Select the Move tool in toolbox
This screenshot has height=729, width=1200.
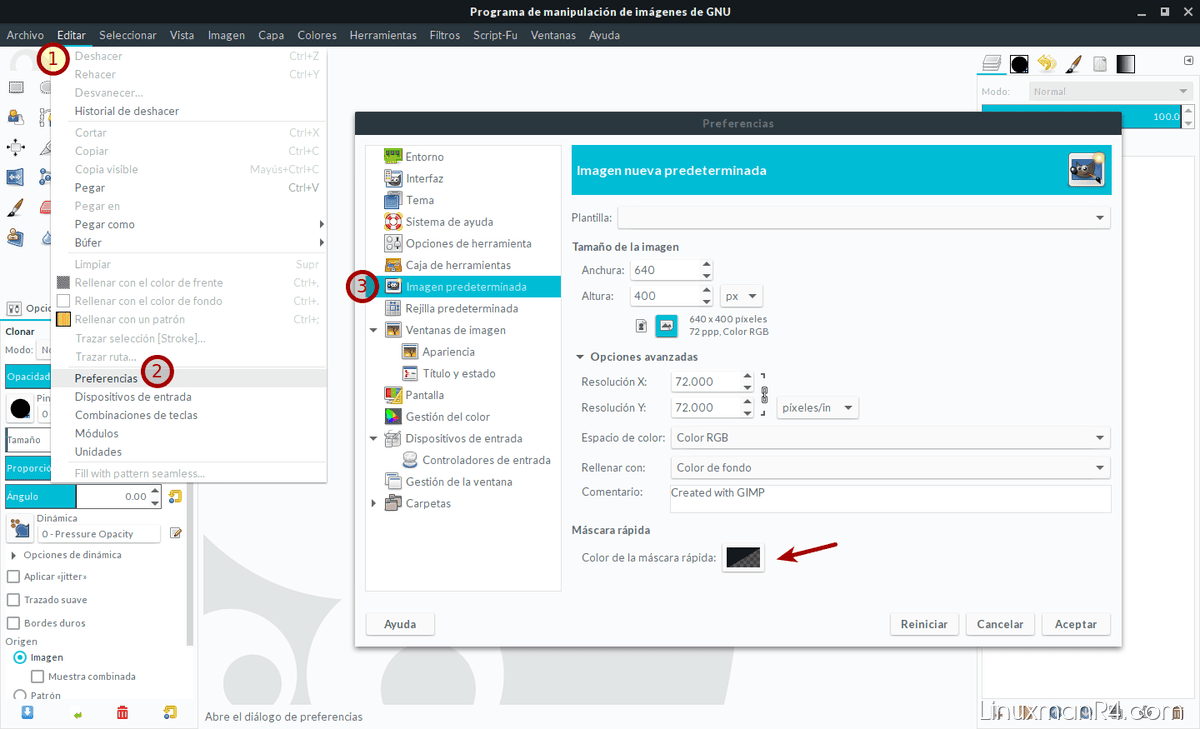(15, 148)
